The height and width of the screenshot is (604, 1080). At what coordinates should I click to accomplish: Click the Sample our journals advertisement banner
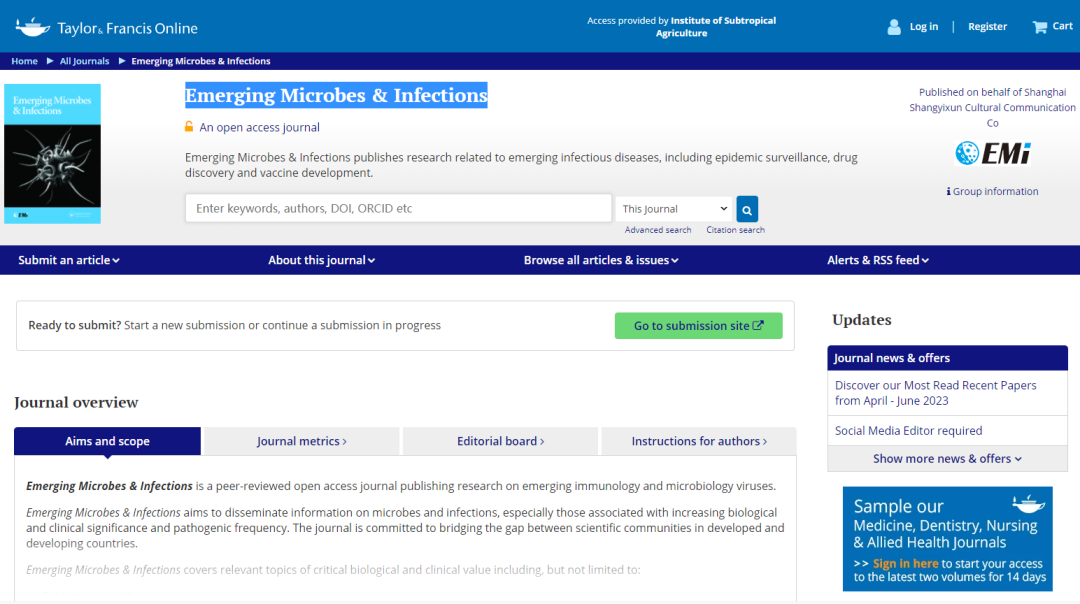[948, 539]
